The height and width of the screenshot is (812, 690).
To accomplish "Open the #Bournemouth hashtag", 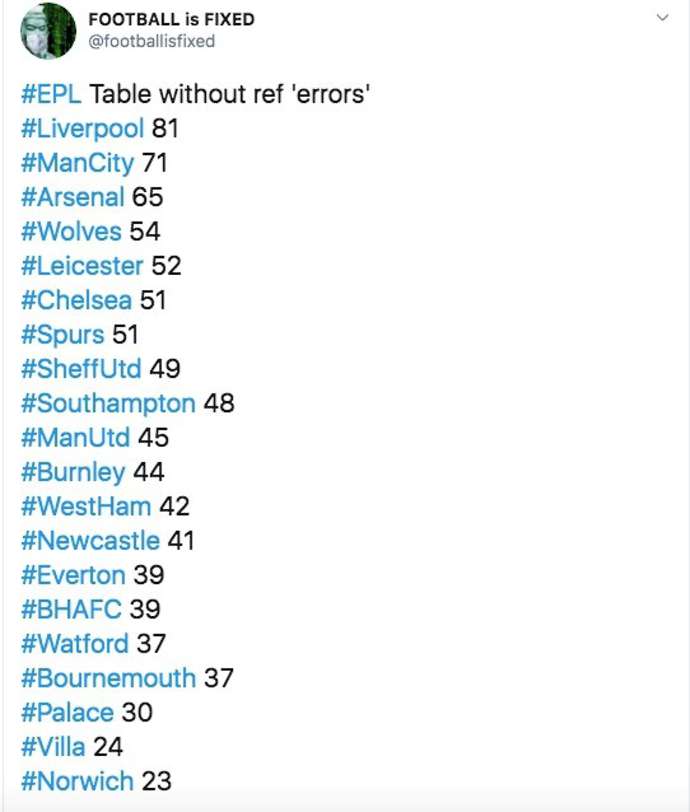I will [x=109, y=678].
